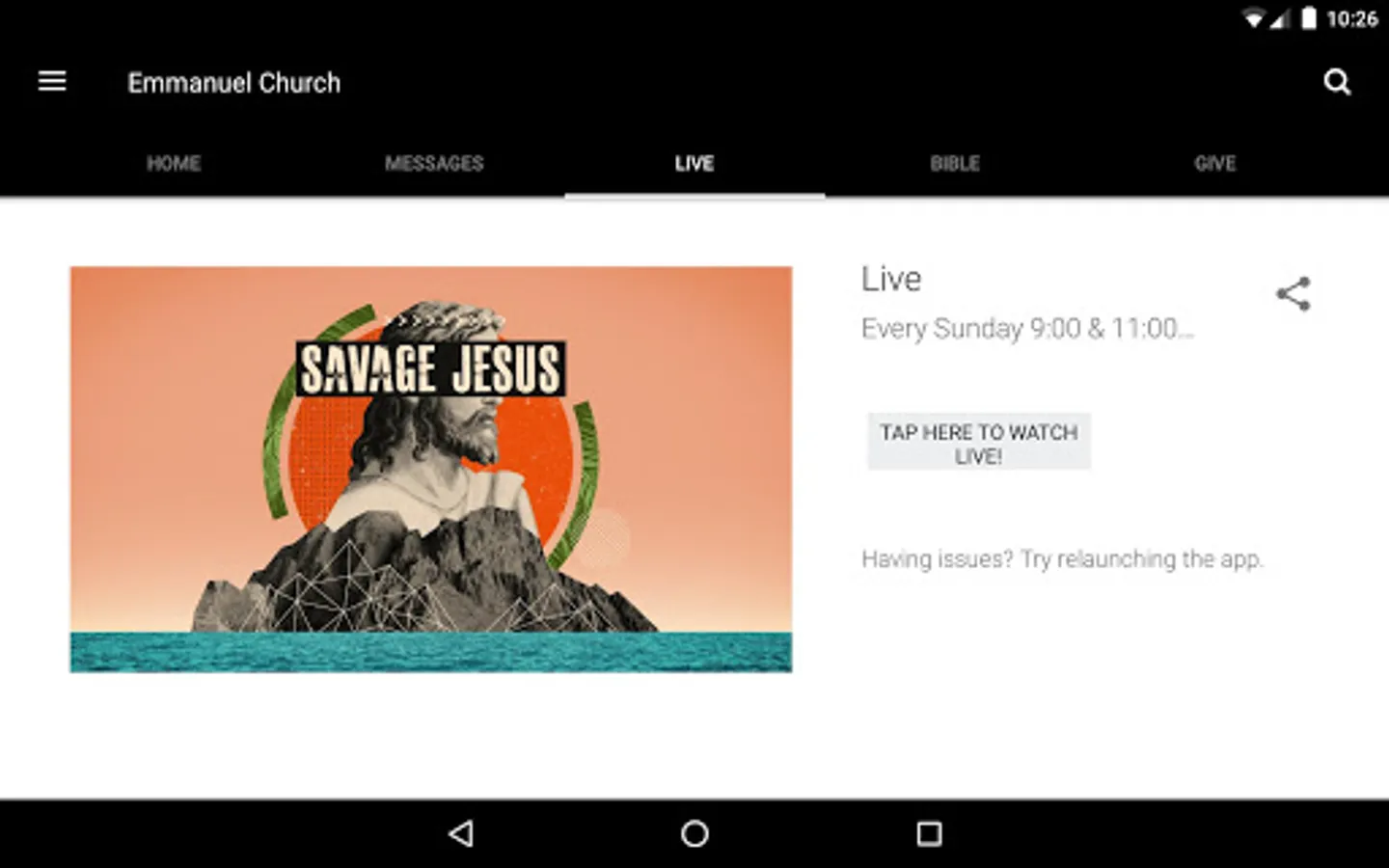The height and width of the screenshot is (868, 1389).
Task: Open the recent apps overview
Action: point(929,833)
